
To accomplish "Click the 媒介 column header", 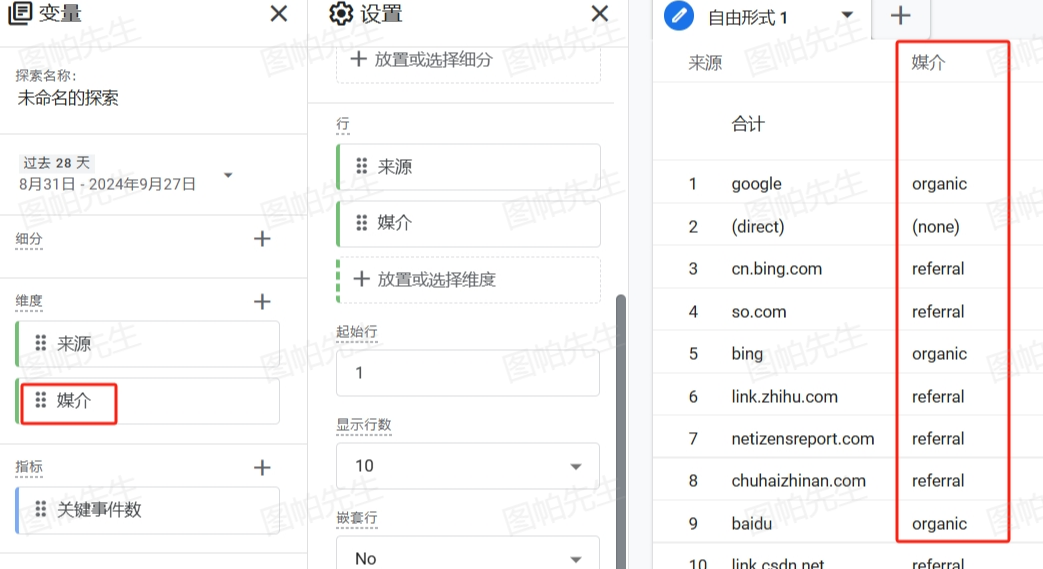I will point(929,63).
